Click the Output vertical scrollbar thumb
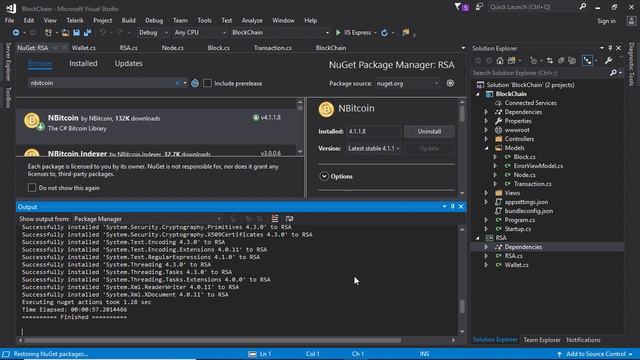Viewport: 640px width, 360px height. pyautogui.click(x=462, y=307)
